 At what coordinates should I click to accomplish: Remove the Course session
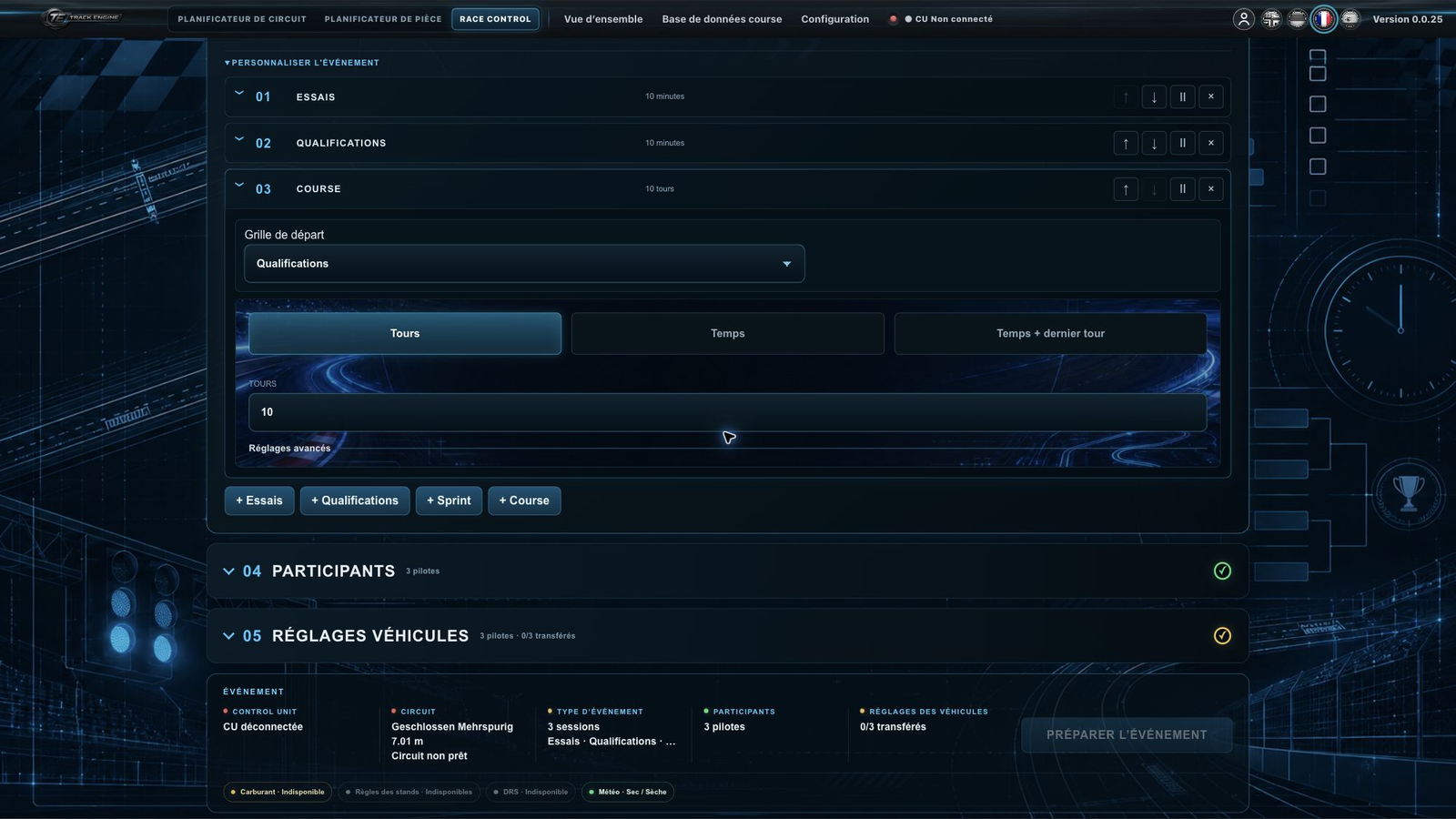click(1210, 189)
